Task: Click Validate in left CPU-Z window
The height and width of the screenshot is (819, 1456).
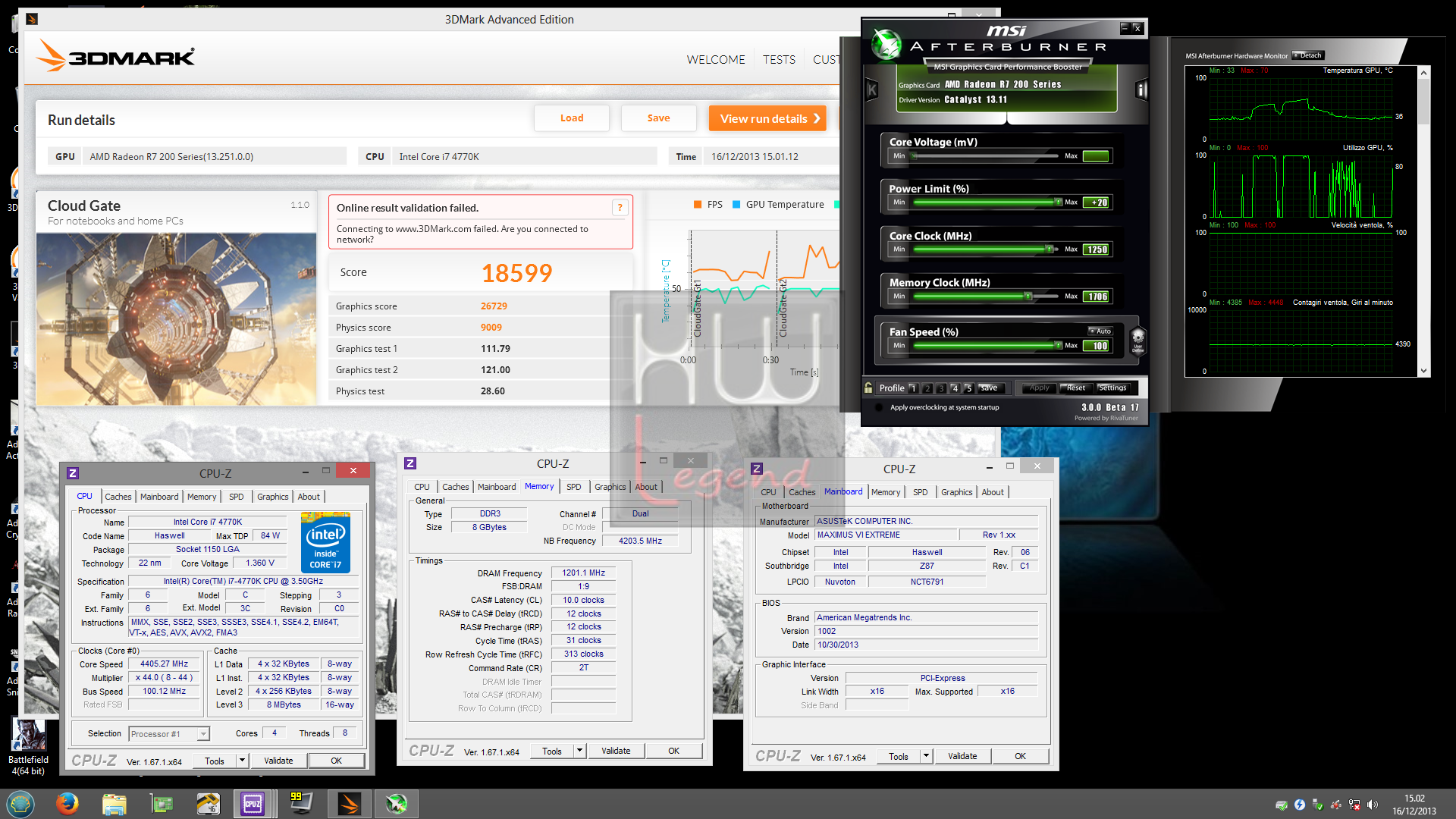Action: pos(278,761)
